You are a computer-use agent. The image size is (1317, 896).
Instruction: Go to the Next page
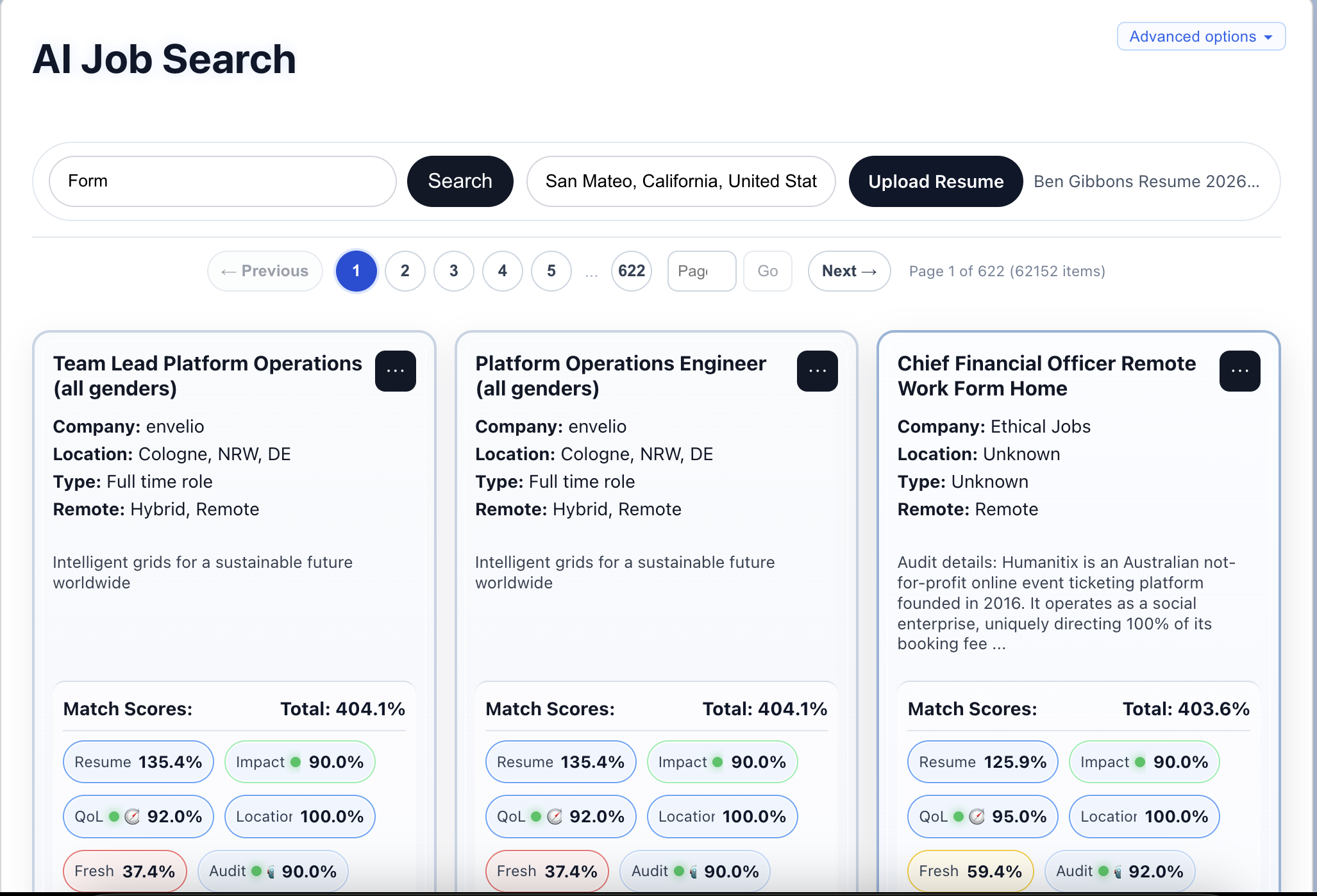pos(849,271)
